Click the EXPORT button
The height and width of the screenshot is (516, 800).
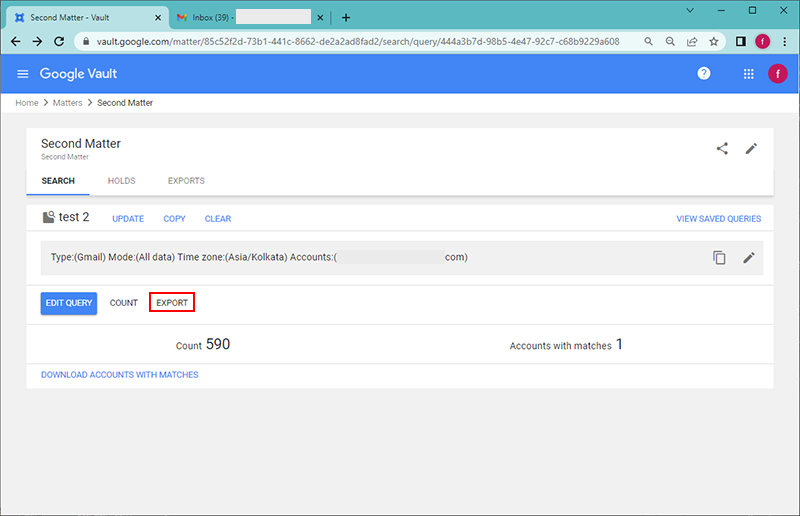pos(172,303)
